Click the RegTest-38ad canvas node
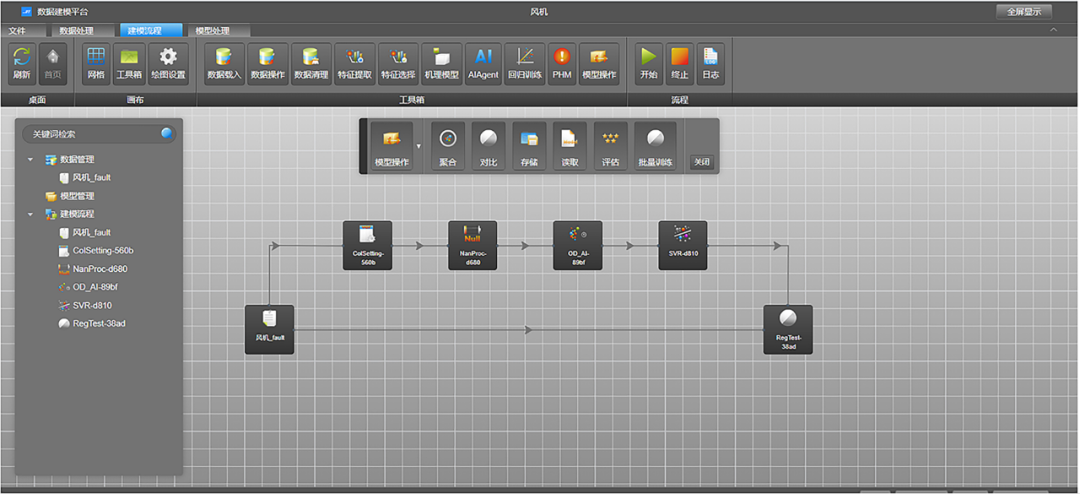Viewport: 1080px width, 494px height. pos(788,330)
